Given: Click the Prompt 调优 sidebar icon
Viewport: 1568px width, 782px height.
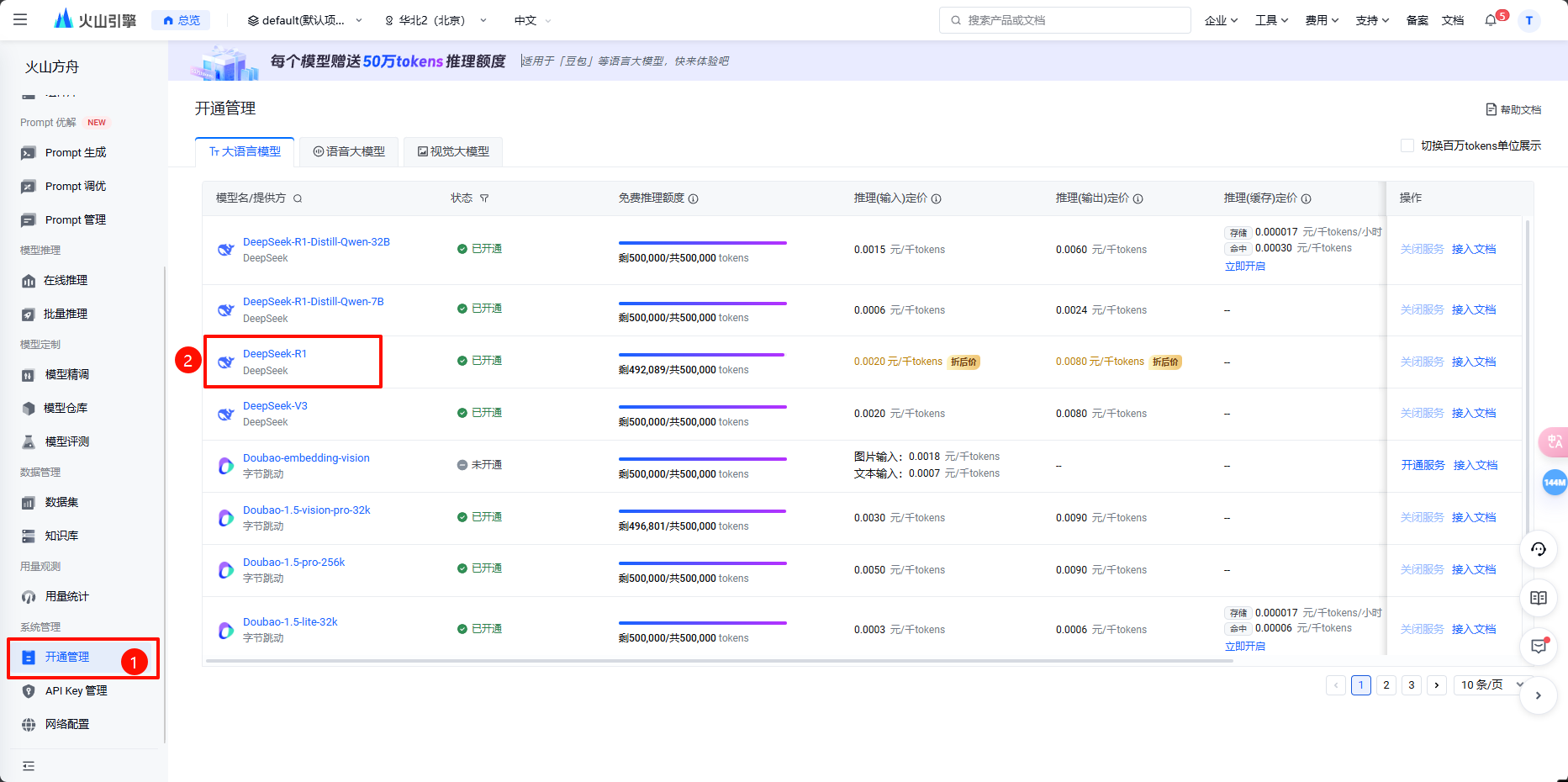Looking at the screenshot, I should 29,187.
